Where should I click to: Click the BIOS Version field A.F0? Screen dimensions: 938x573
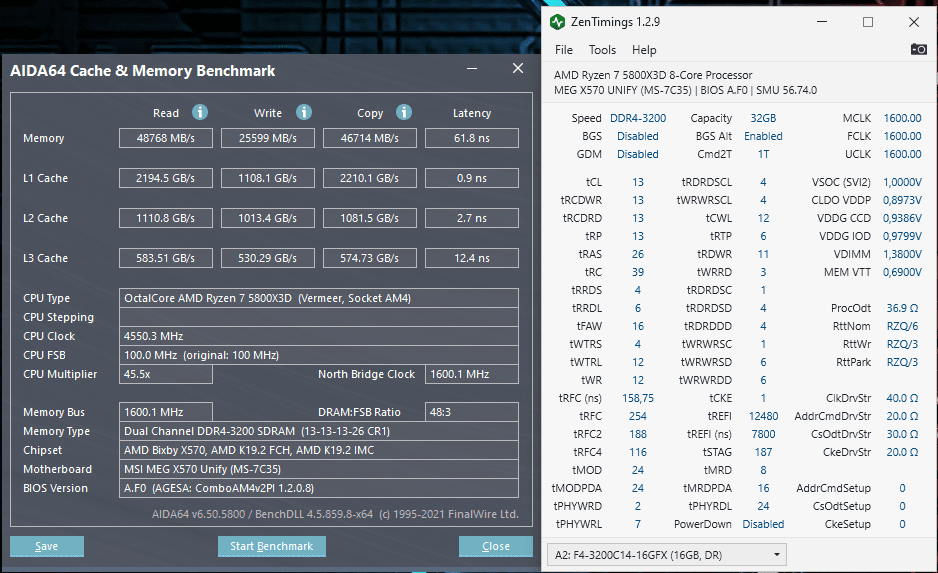[318, 488]
